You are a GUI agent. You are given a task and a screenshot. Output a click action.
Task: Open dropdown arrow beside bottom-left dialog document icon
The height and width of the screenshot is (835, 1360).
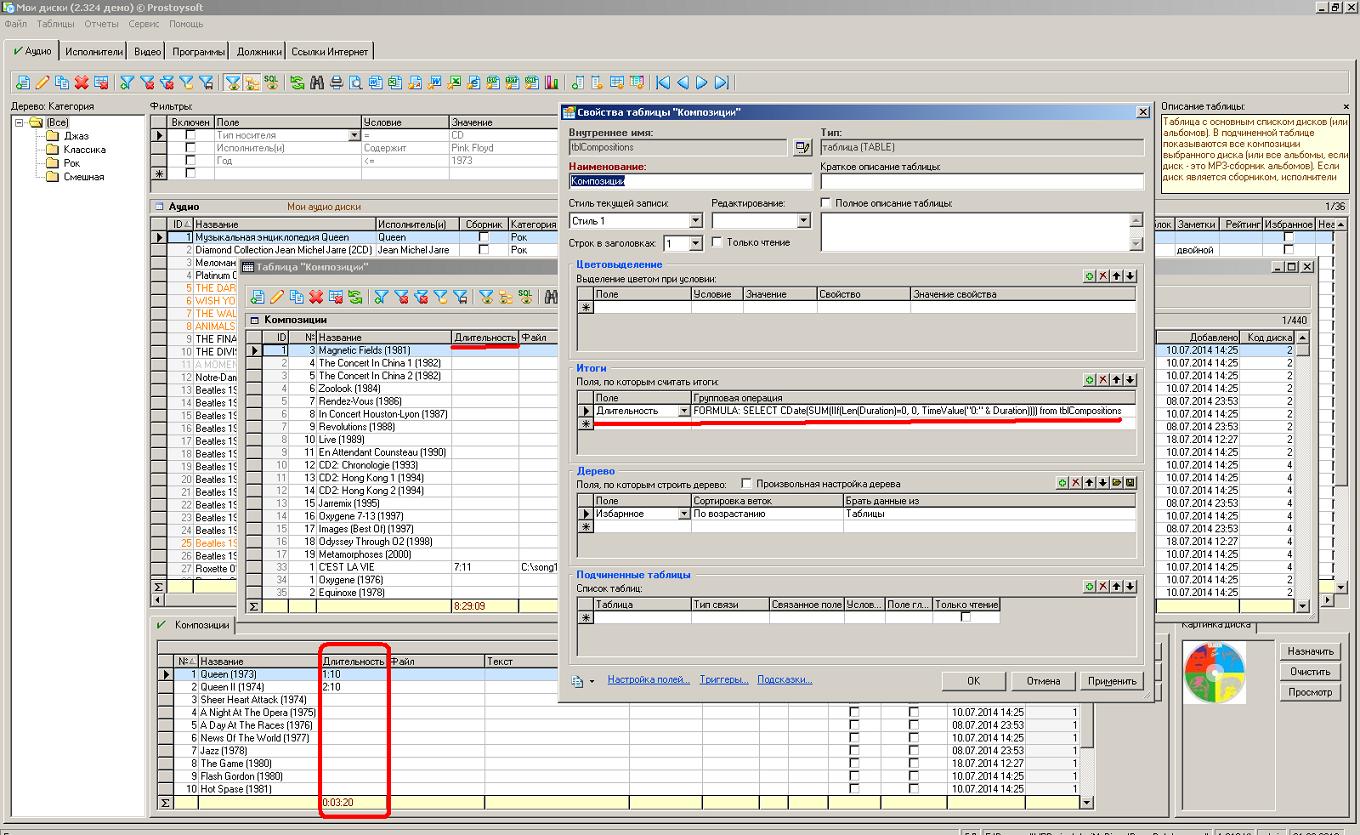(592, 681)
